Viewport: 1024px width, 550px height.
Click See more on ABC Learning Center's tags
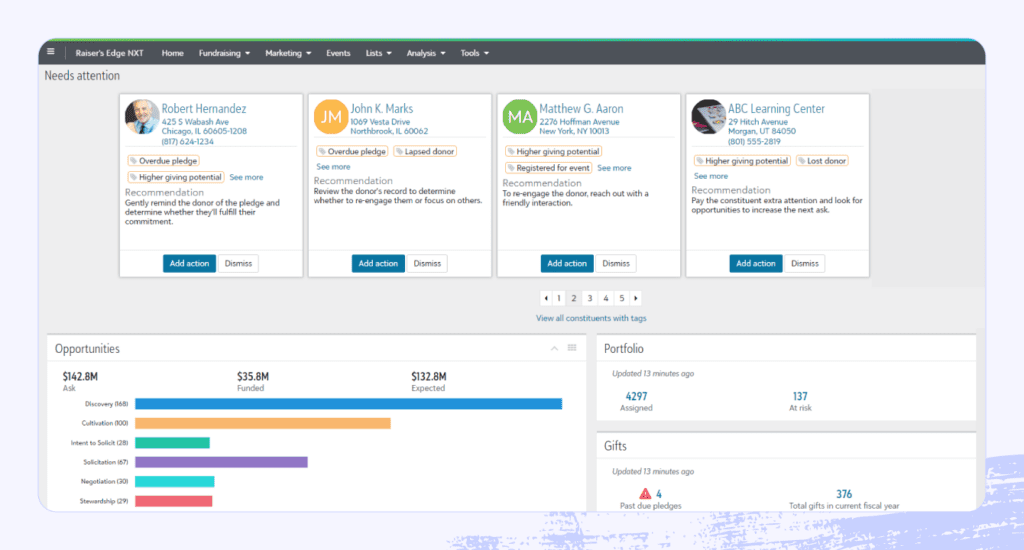tap(711, 176)
